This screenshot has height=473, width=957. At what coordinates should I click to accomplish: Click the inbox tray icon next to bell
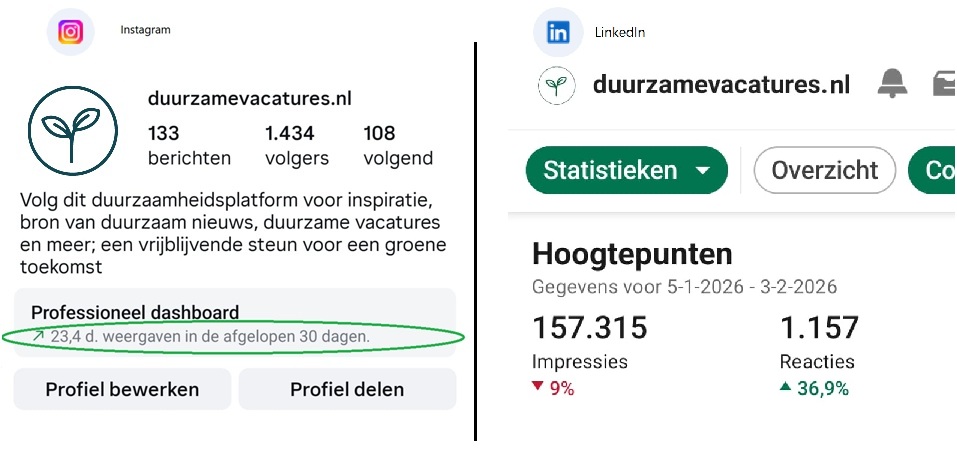[944, 85]
